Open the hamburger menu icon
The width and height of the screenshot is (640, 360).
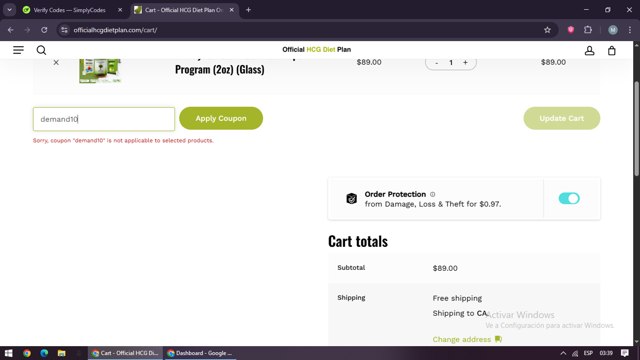coord(18,50)
